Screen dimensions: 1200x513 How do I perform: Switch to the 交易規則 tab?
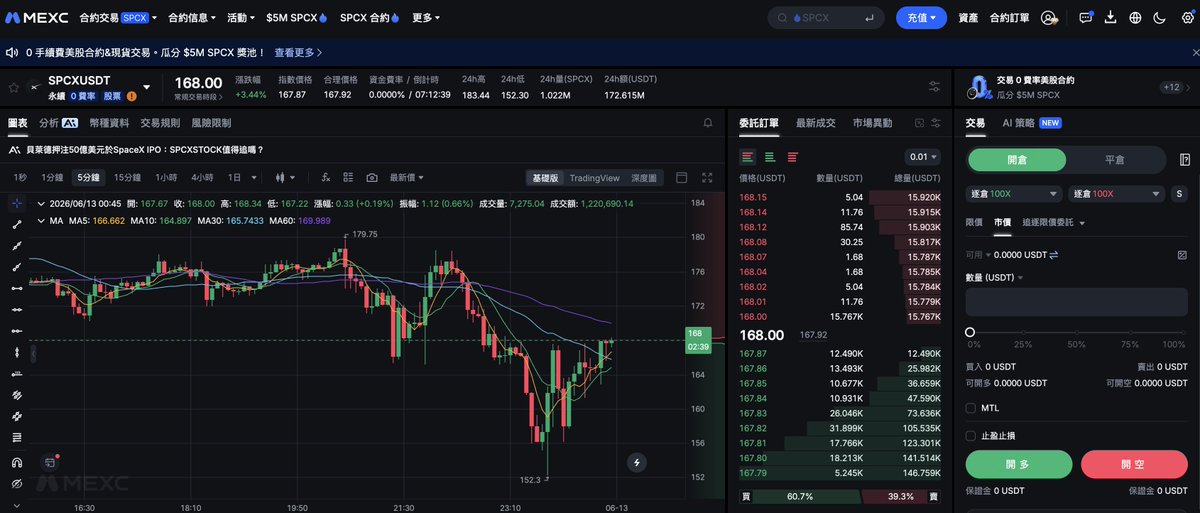tap(160, 123)
